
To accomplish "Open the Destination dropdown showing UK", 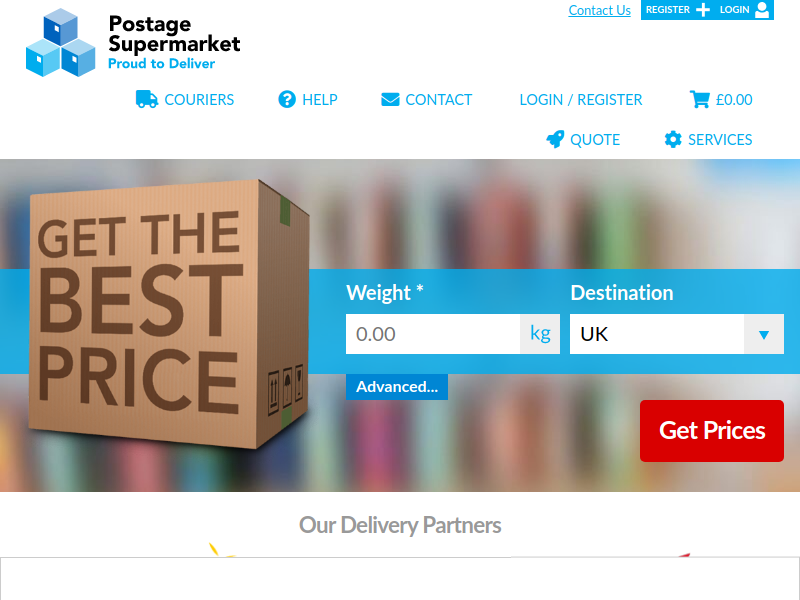I will point(677,334).
